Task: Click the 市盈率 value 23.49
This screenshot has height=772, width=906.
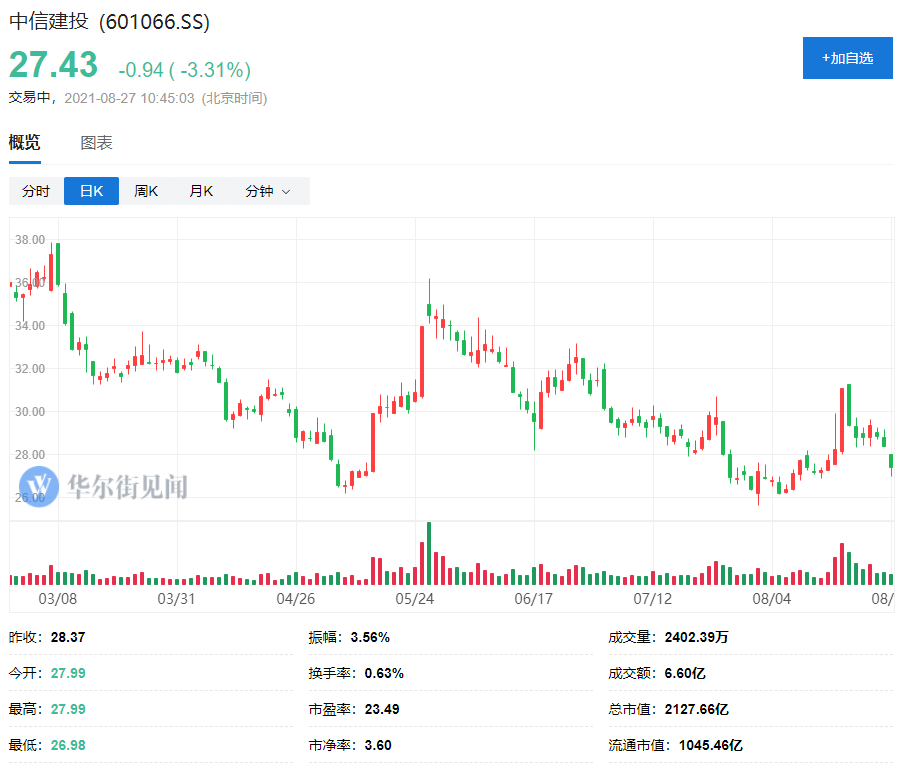Action: 382,709
